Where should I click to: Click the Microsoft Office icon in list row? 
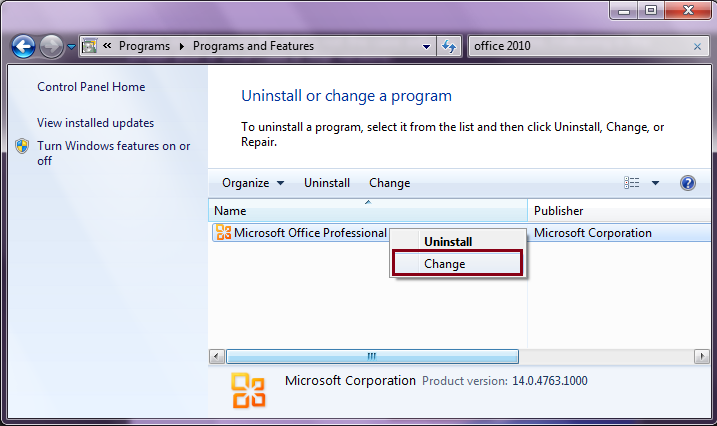[x=224, y=232]
